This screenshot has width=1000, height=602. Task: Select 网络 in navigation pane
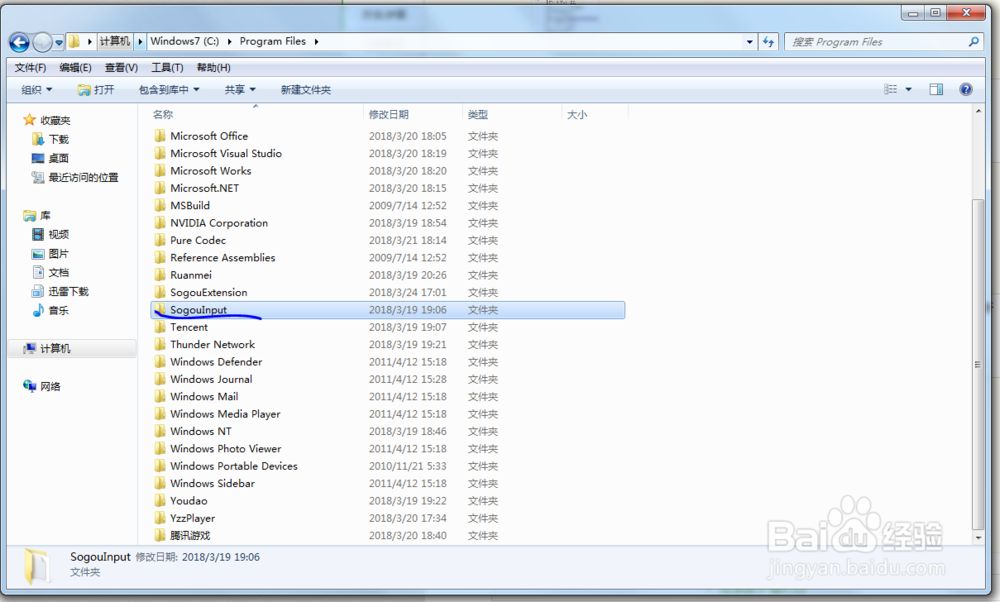point(50,386)
